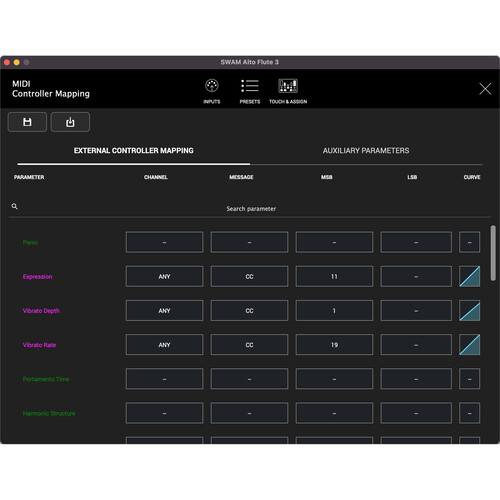Click the save mapping floppy icon
This screenshot has height=500, width=500.
click(27, 122)
